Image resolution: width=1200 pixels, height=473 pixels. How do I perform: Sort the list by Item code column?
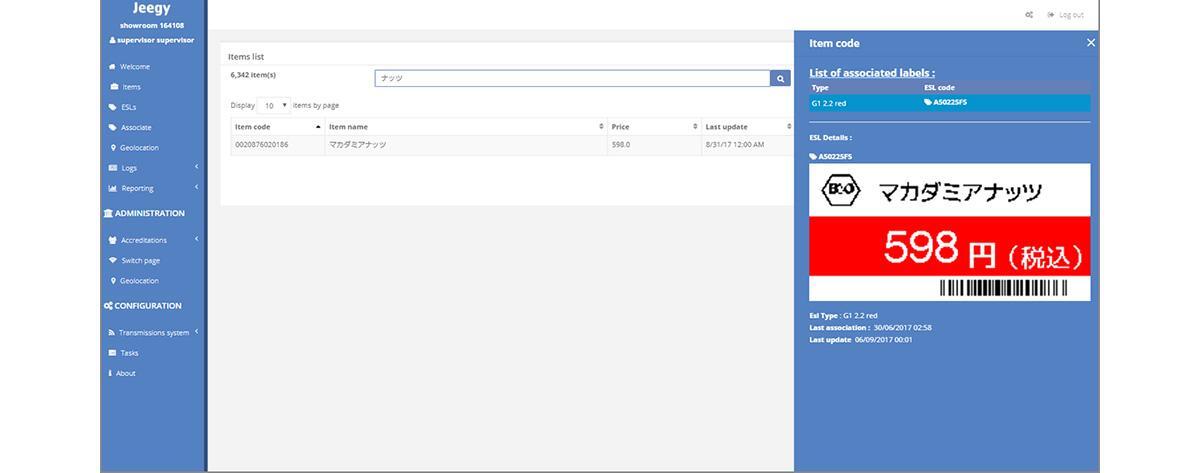coord(277,127)
